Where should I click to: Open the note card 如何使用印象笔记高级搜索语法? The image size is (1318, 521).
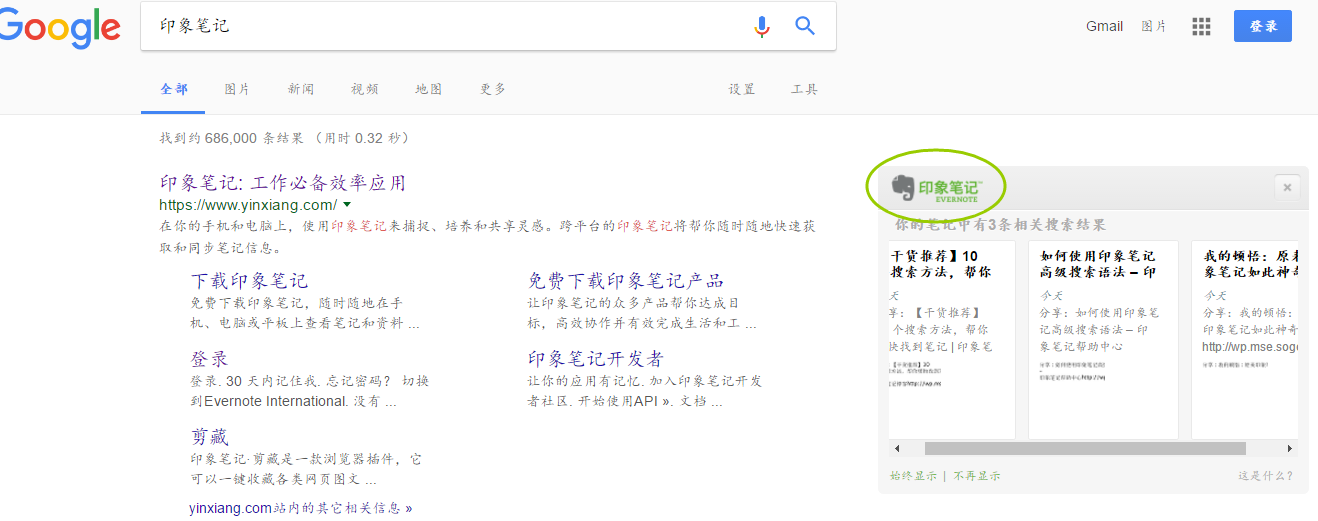1103,340
